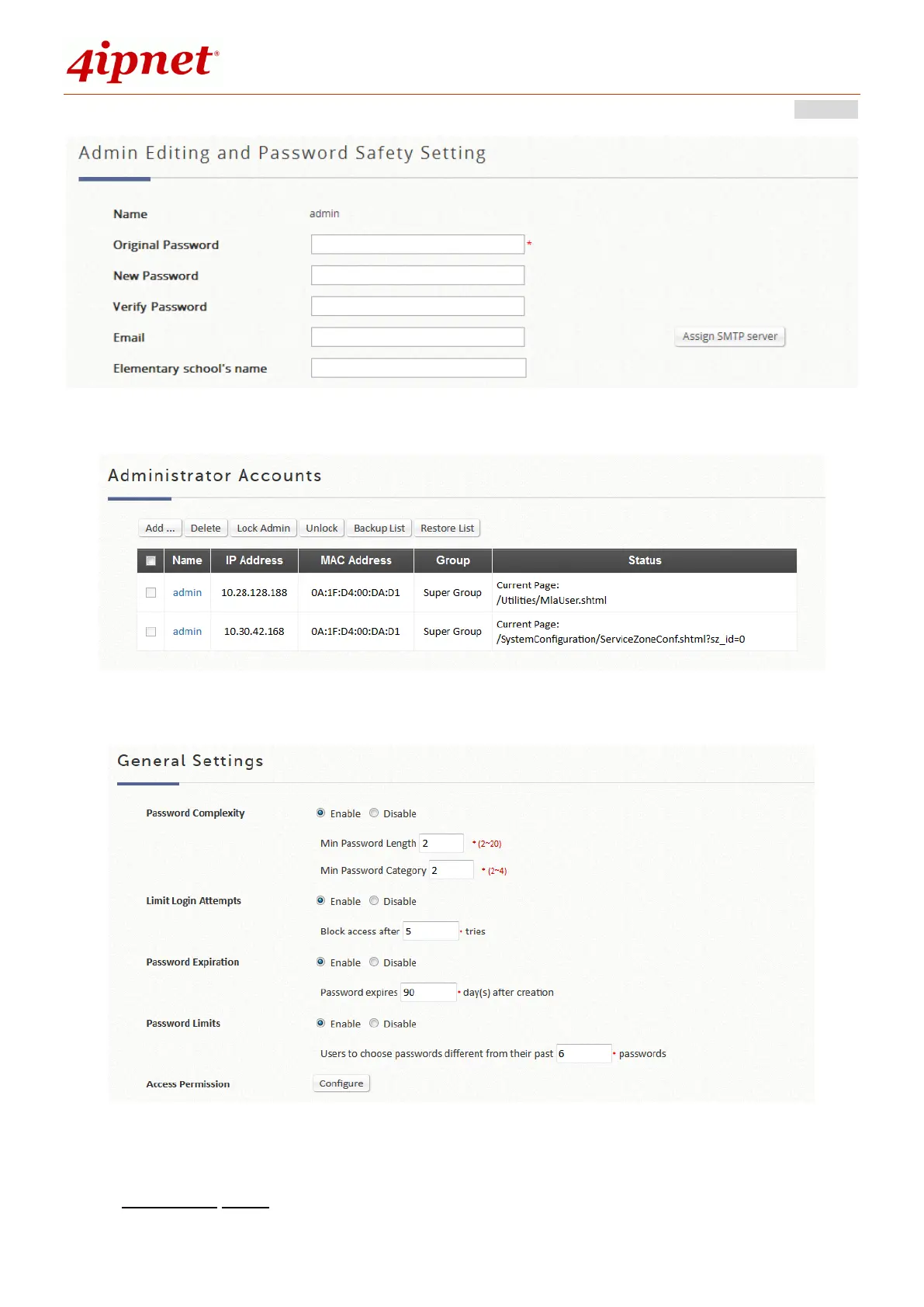This screenshot has height=1307, width=924.
Task: Check the box for admin at 10.28.128.188
Action: coord(151,592)
